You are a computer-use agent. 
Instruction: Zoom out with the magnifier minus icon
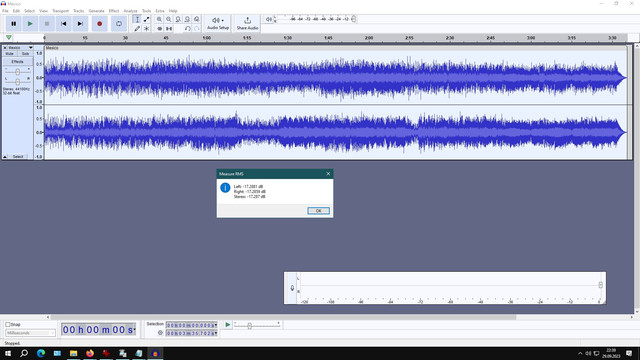169,19
